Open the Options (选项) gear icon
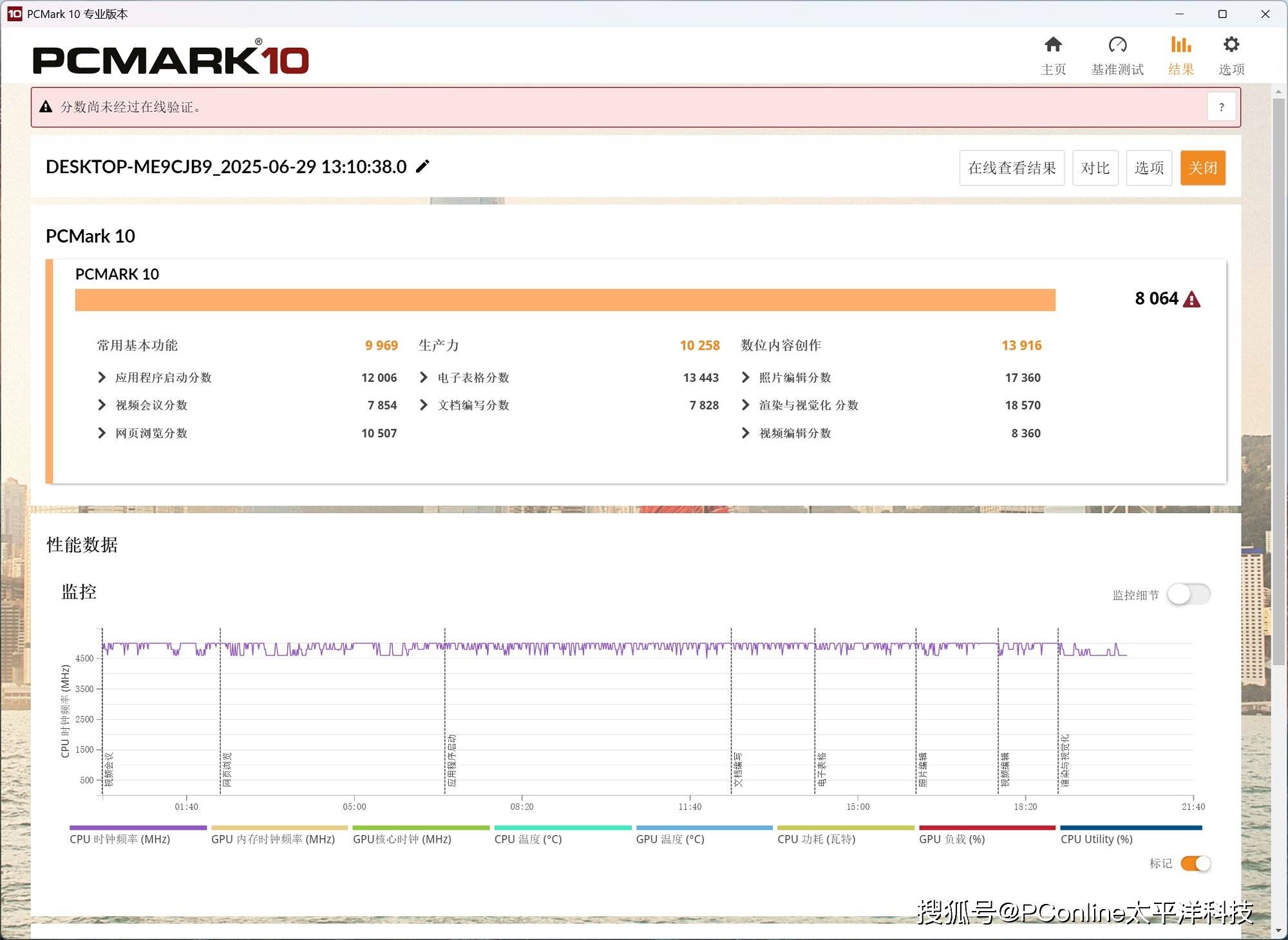This screenshot has width=1288, height=940. 1231,45
